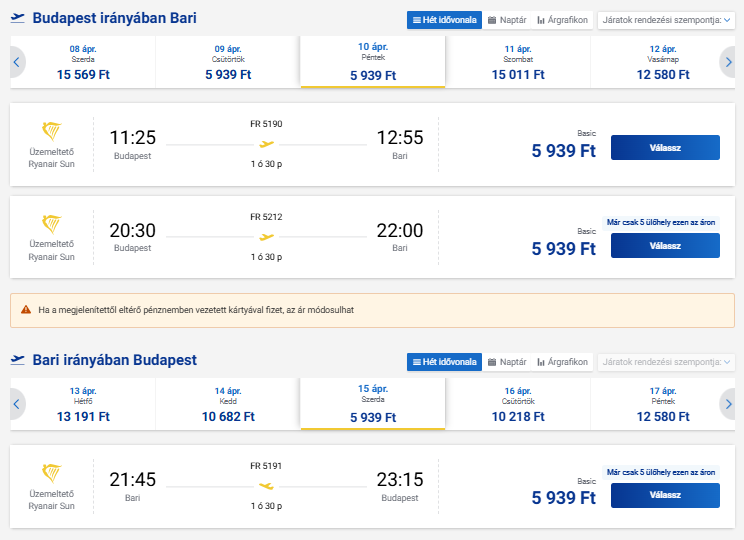
Task: Switch return view to Naptár
Action: tap(507, 362)
